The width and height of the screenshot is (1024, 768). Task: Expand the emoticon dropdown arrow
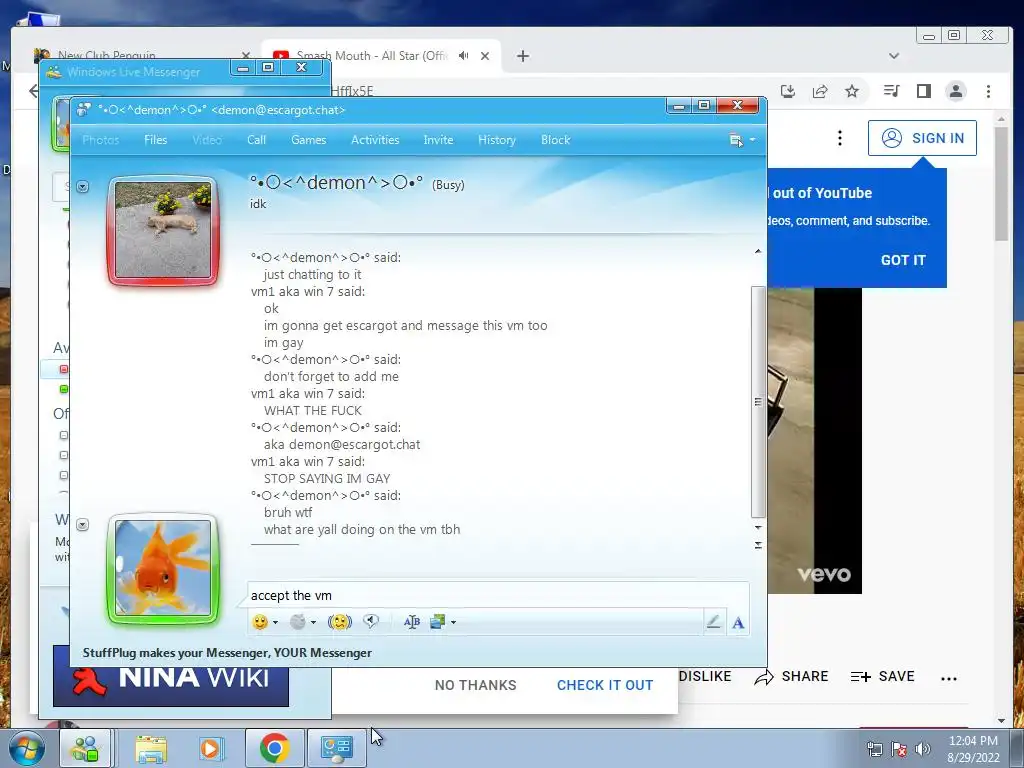(x=276, y=622)
